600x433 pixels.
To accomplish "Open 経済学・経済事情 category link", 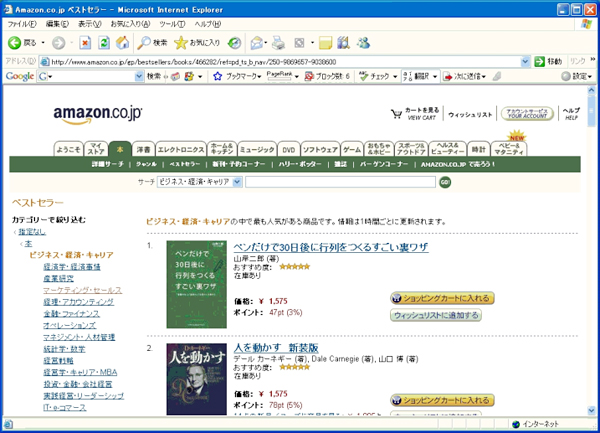I will (72, 267).
